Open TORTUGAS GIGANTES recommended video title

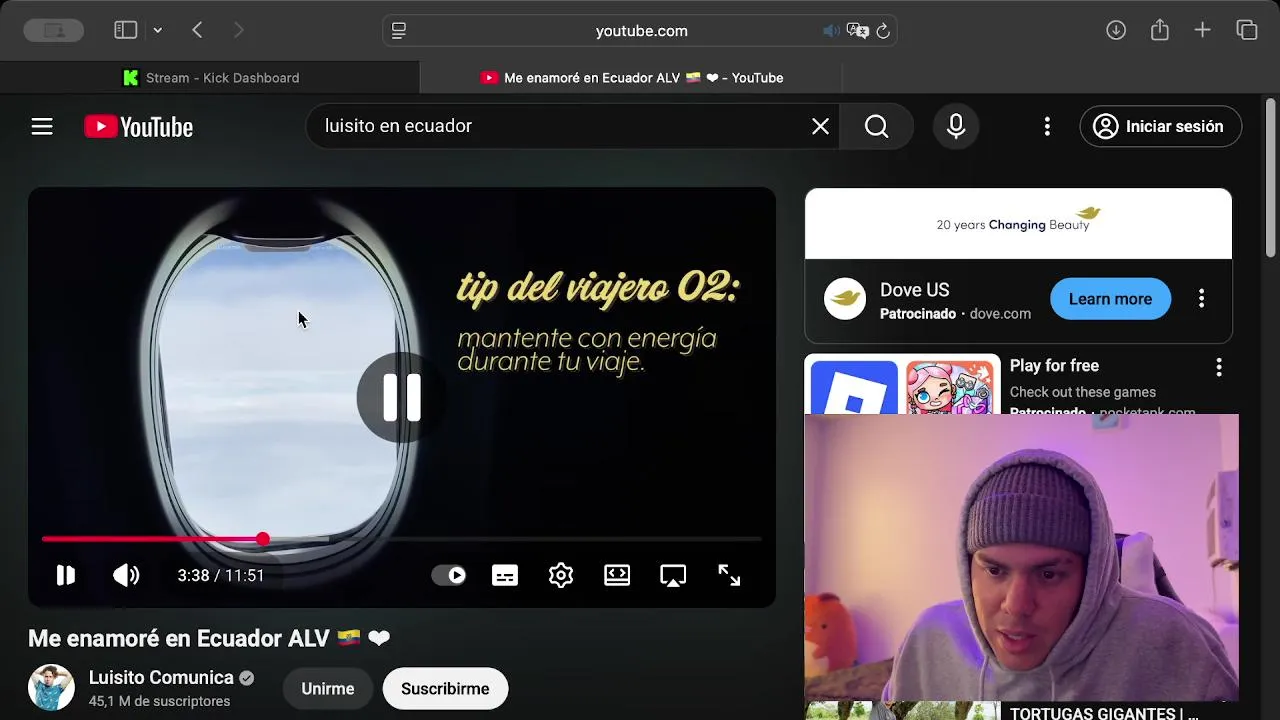(1104, 713)
